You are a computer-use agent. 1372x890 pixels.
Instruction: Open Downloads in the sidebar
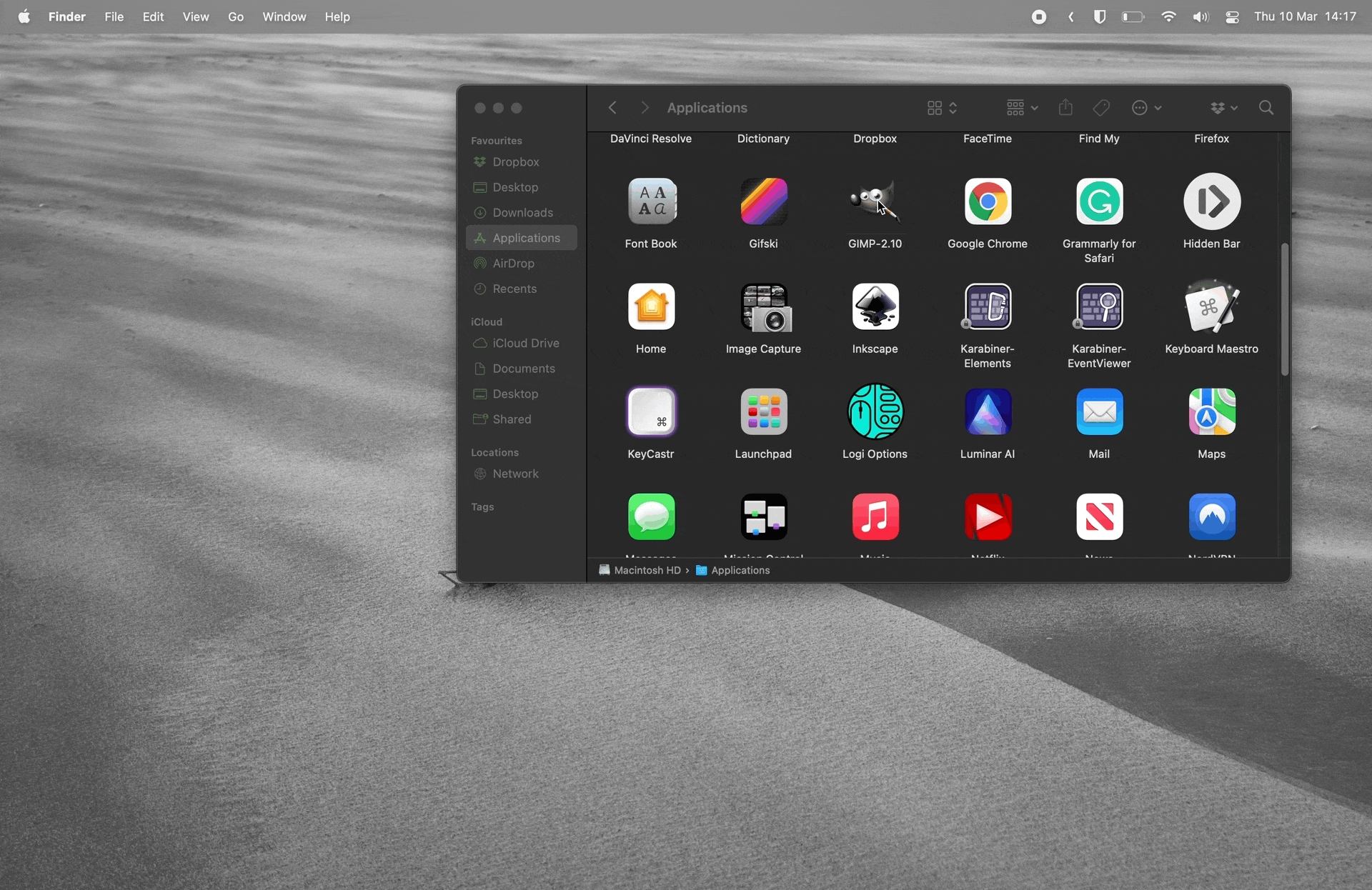coord(521,213)
